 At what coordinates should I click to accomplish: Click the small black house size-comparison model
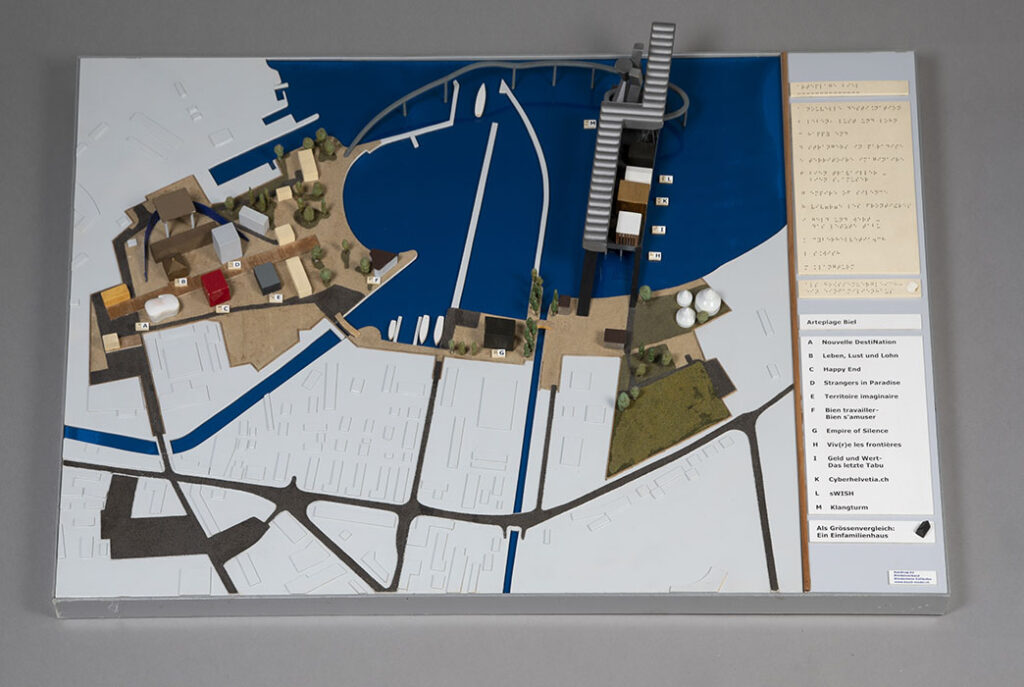(923, 529)
